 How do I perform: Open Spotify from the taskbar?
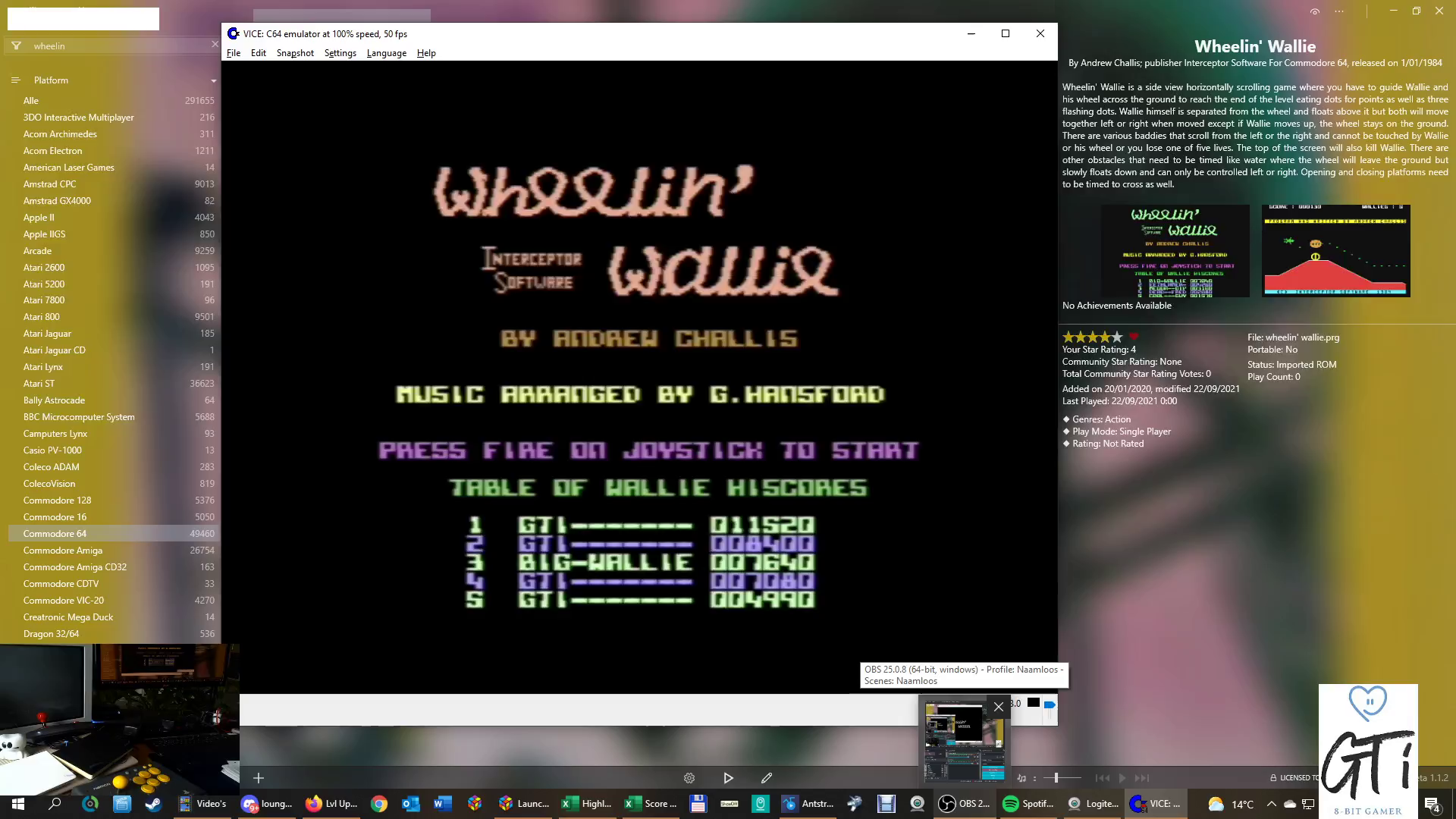[1028, 804]
